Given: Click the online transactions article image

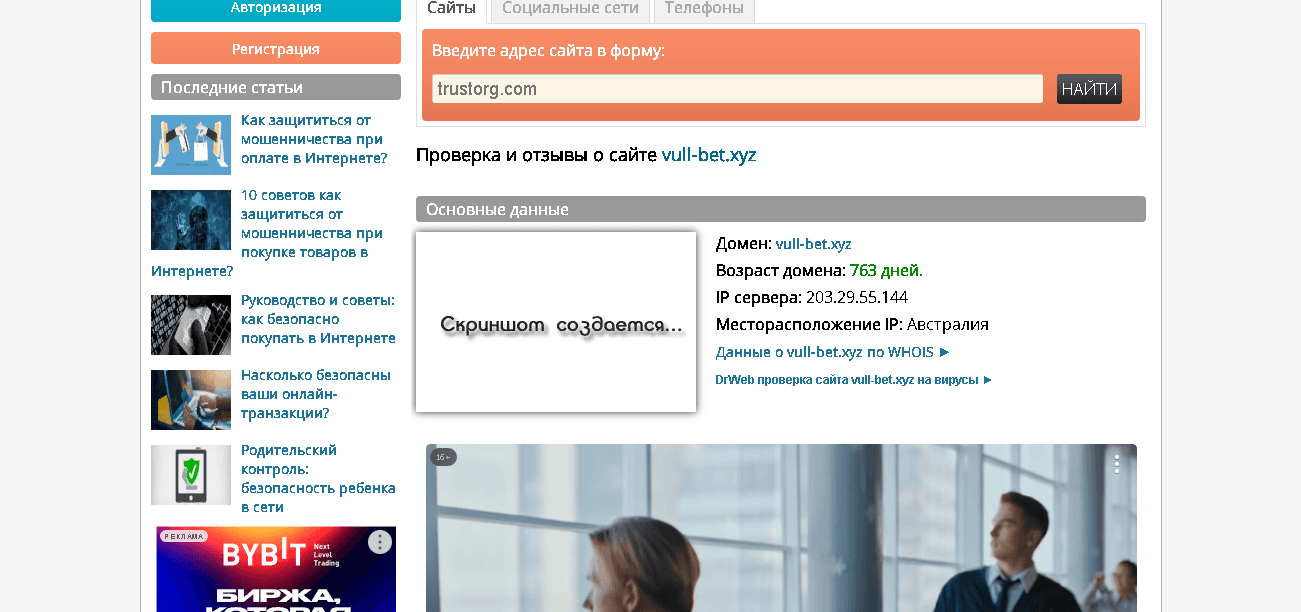Looking at the screenshot, I should 190,400.
